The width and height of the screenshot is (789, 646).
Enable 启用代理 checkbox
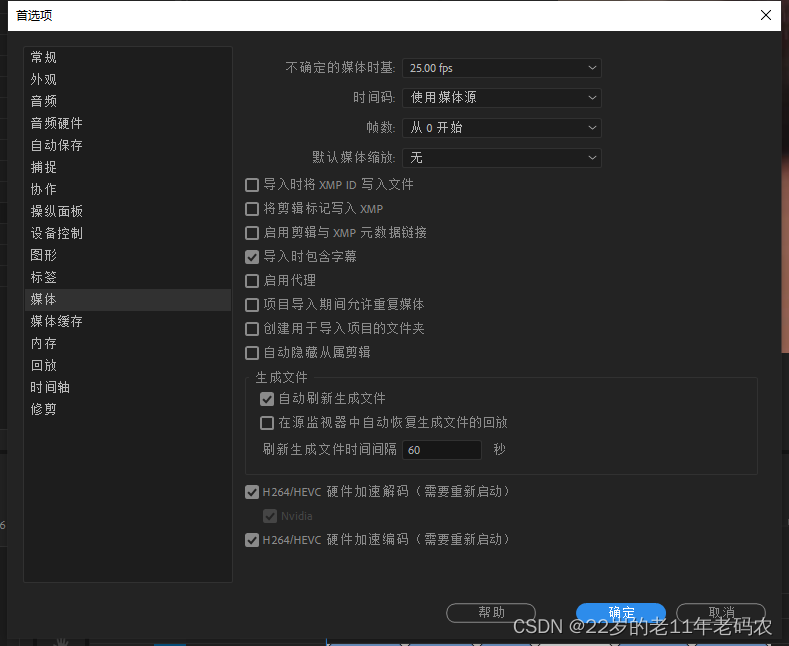point(252,281)
